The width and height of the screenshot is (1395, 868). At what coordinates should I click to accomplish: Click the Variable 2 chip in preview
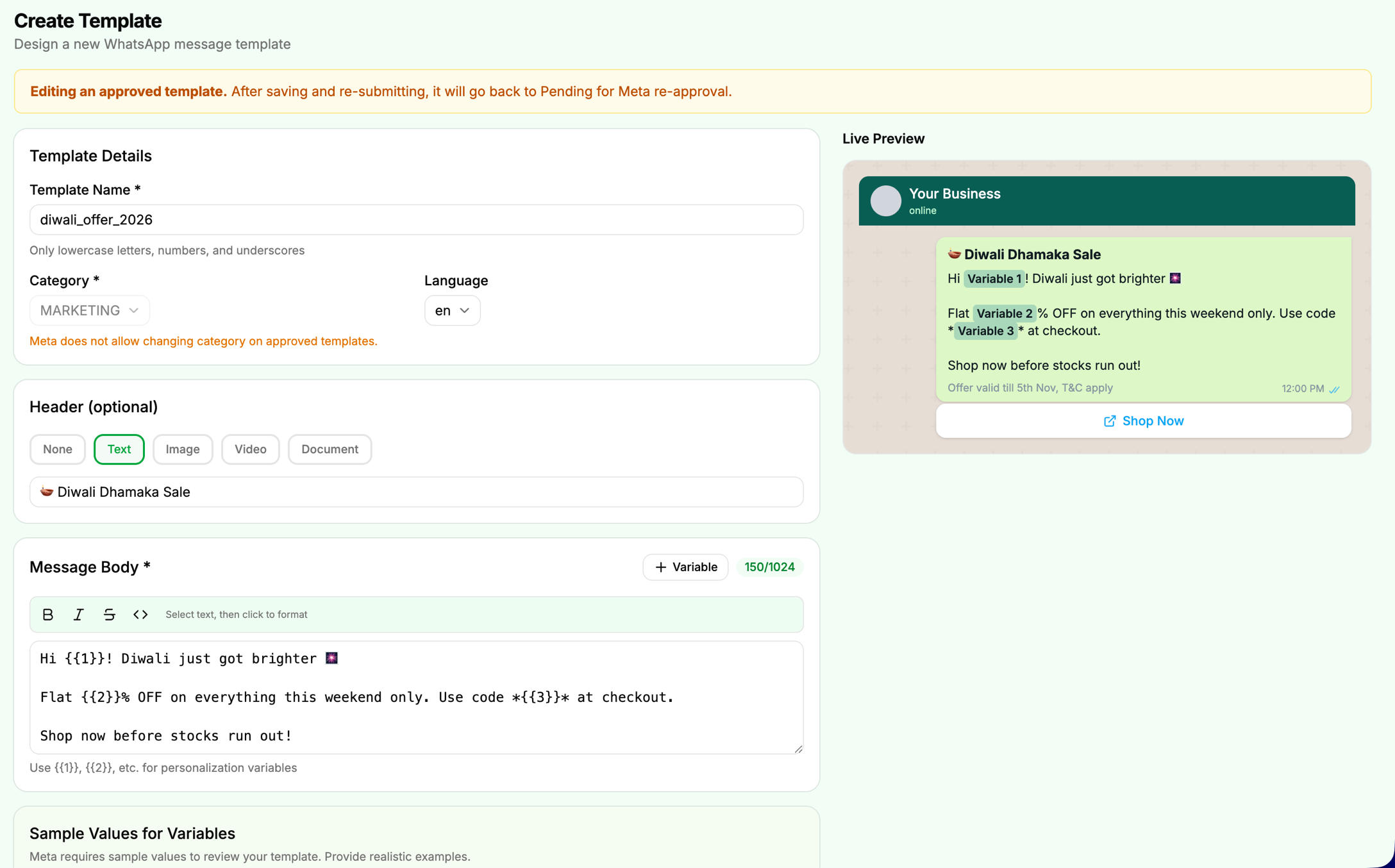tap(1005, 313)
